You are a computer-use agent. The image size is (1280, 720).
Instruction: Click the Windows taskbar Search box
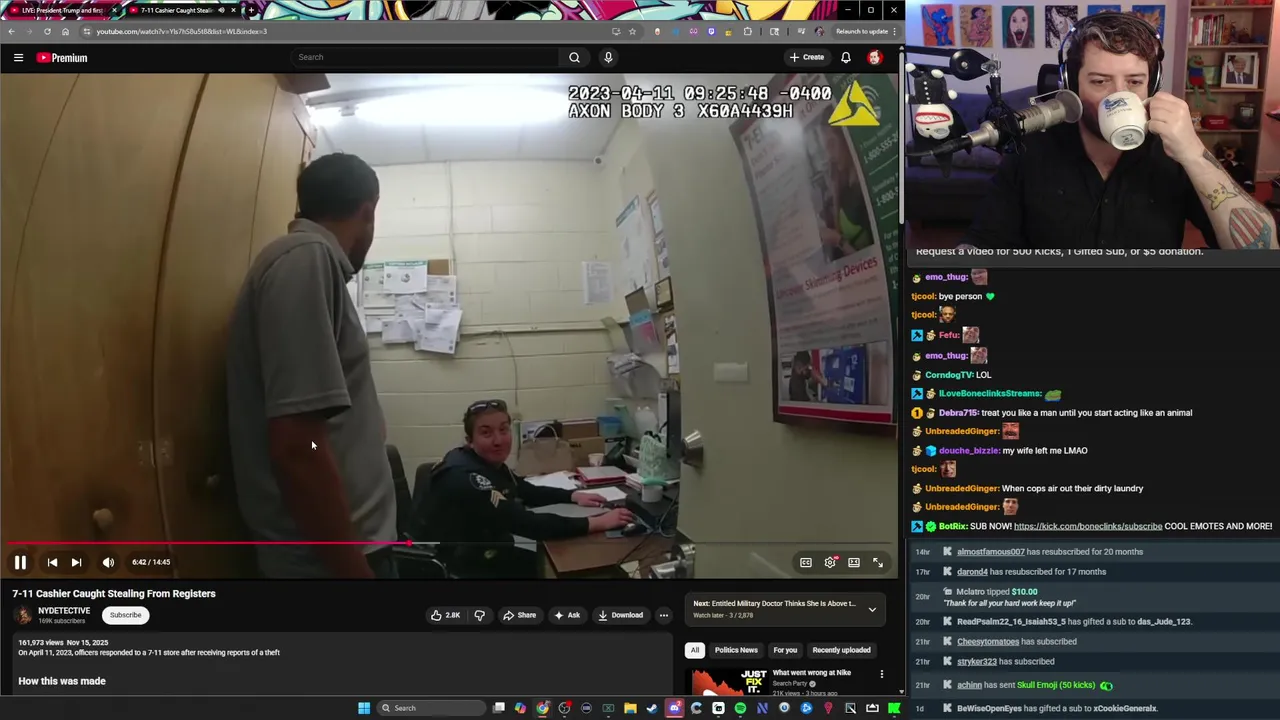tap(430, 708)
